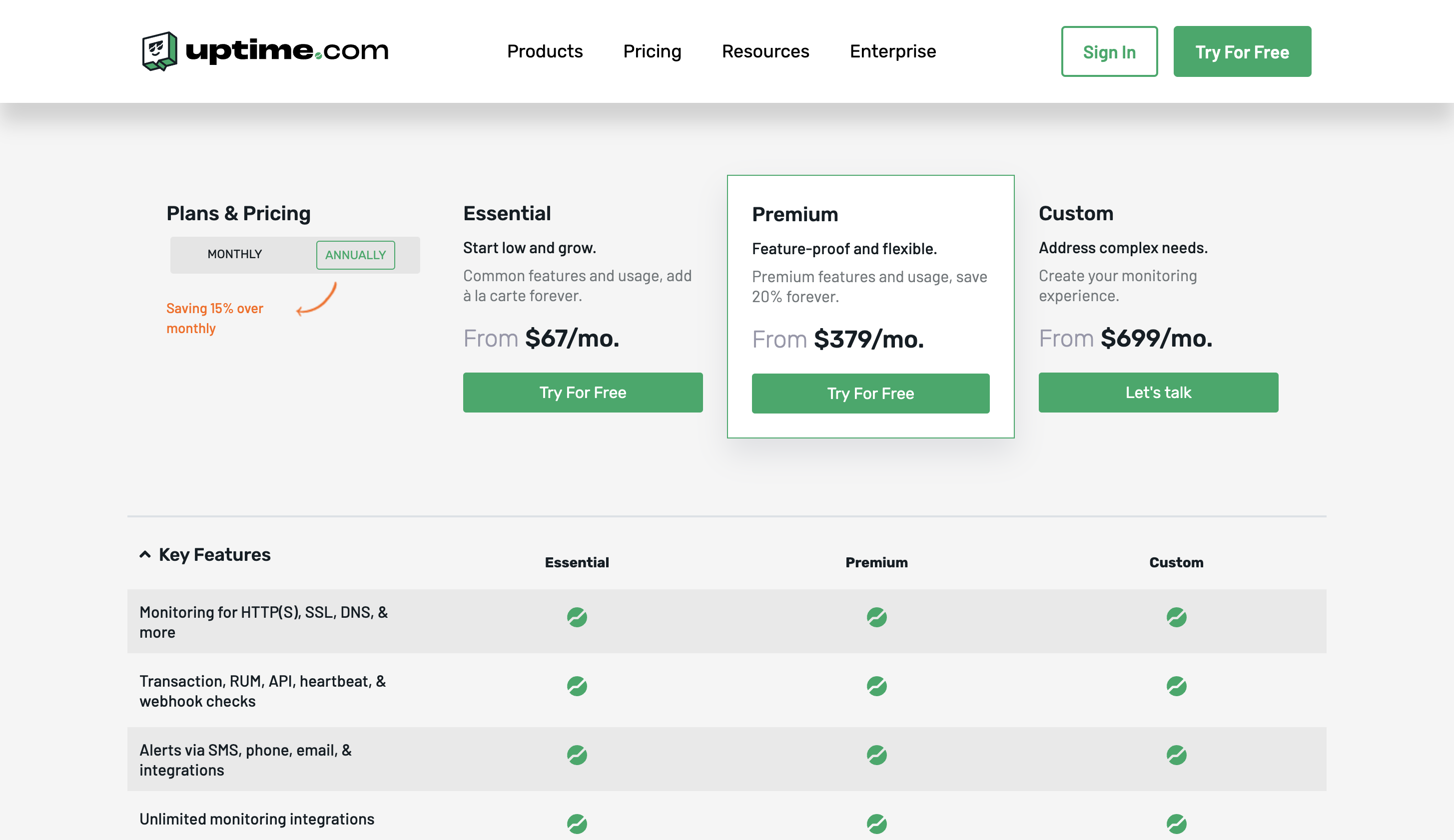Click Sign In button
Viewport: 1454px width, 840px height.
pos(1108,51)
